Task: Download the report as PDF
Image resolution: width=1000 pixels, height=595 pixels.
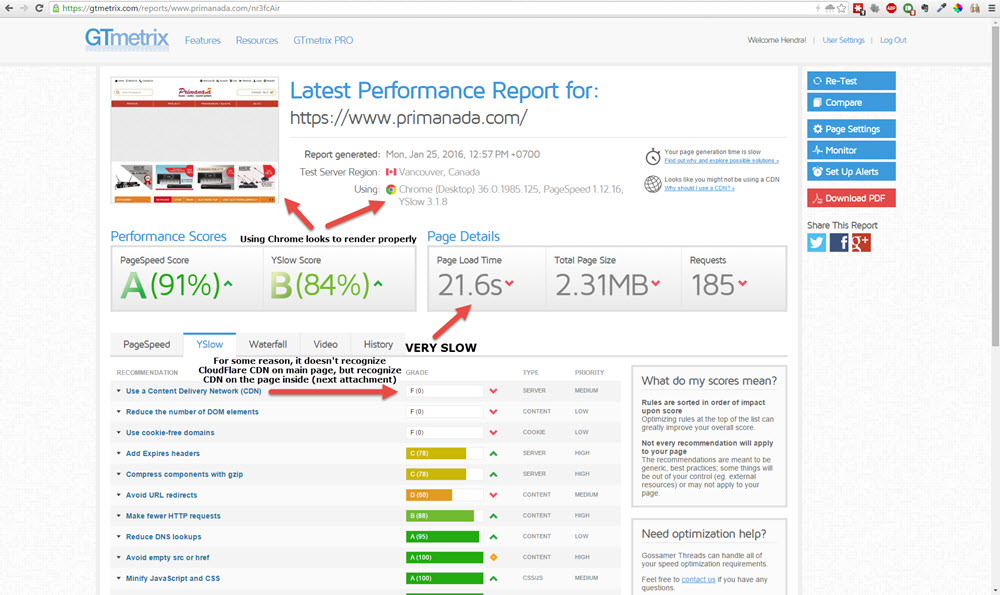Action: (851, 198)
